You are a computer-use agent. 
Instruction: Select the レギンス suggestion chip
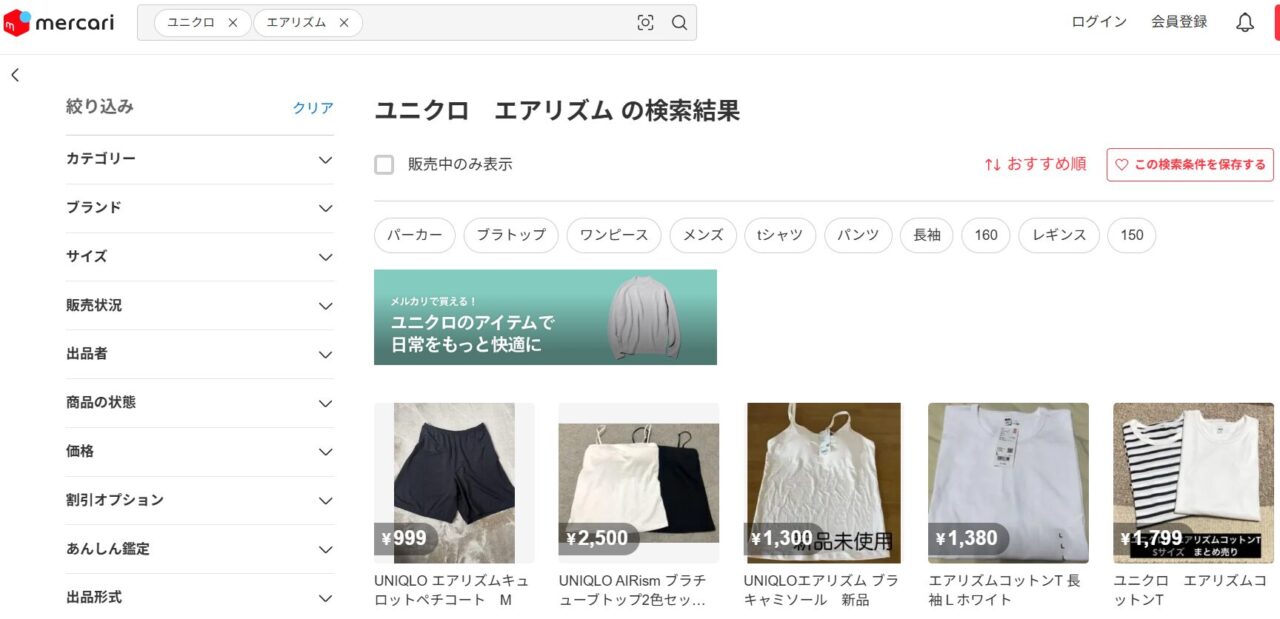(x=1059, y=235)
